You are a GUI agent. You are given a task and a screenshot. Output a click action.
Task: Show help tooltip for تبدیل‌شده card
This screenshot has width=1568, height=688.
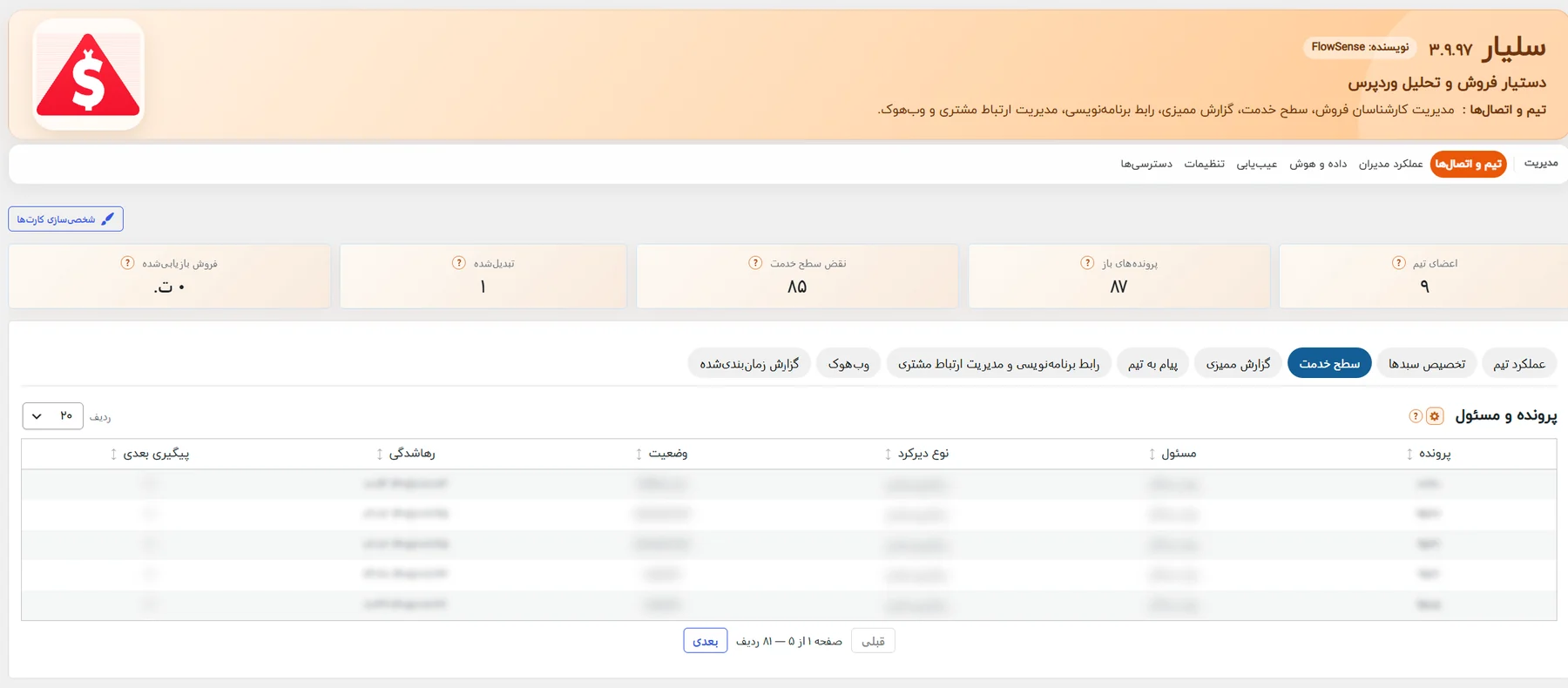(x=459, y=263)
